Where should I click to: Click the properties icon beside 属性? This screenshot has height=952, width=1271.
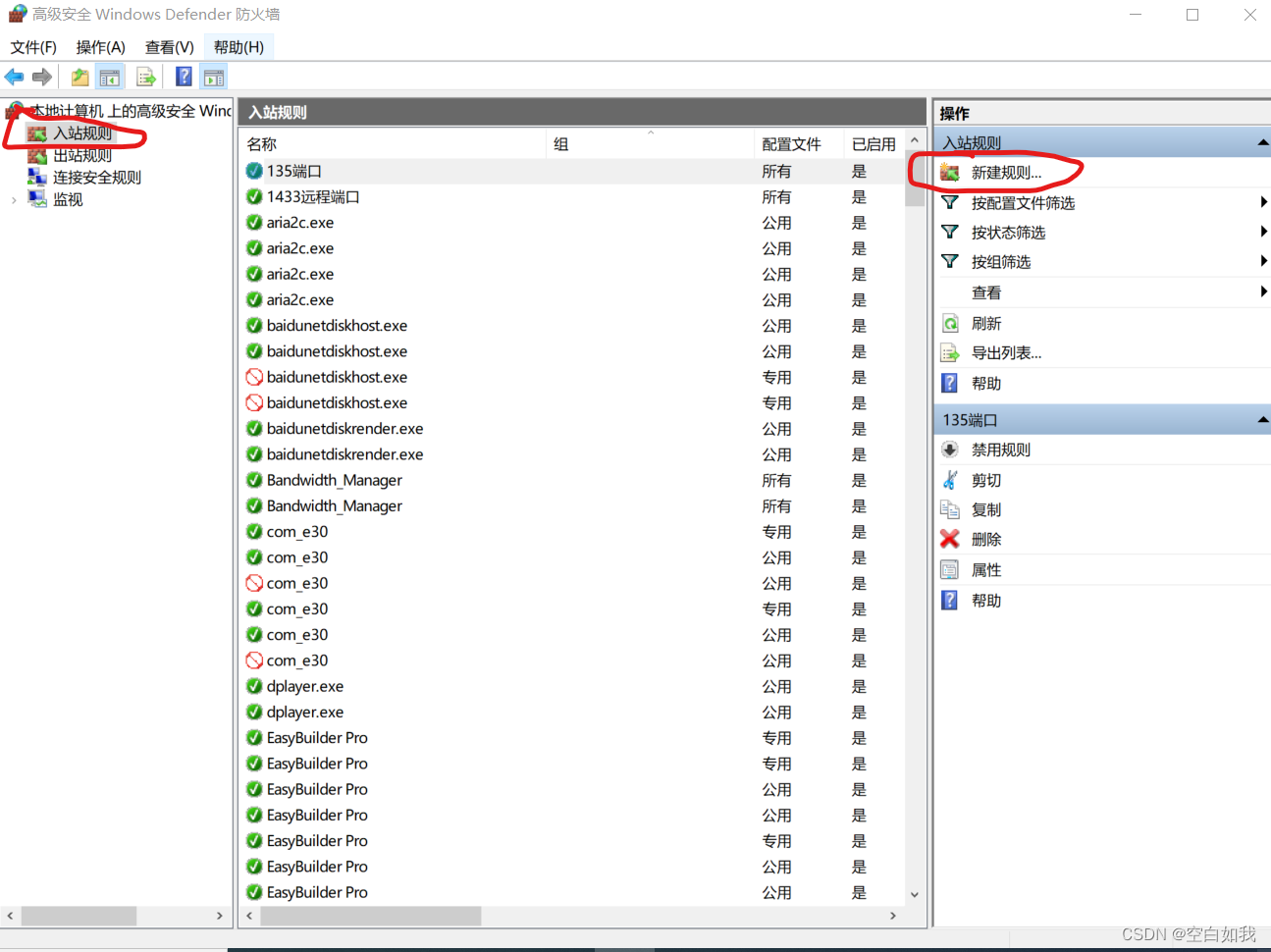click(x=949, y=570)
